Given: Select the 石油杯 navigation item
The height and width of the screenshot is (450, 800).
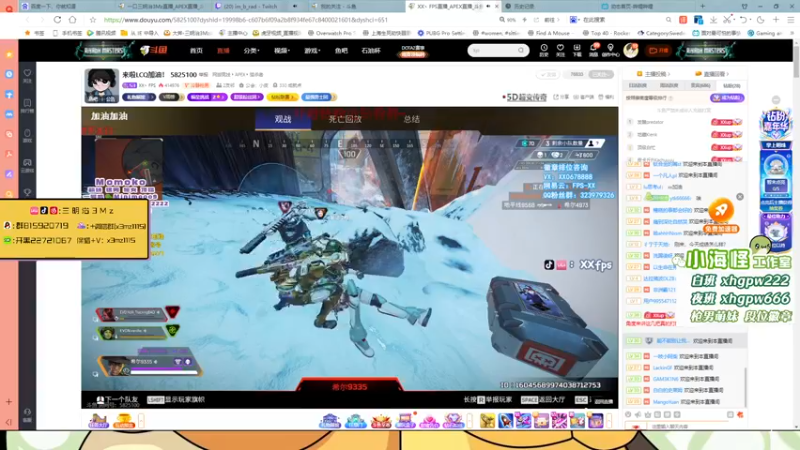Looking at the screenshot, I should pyautogui.click(x=371, y=51).
